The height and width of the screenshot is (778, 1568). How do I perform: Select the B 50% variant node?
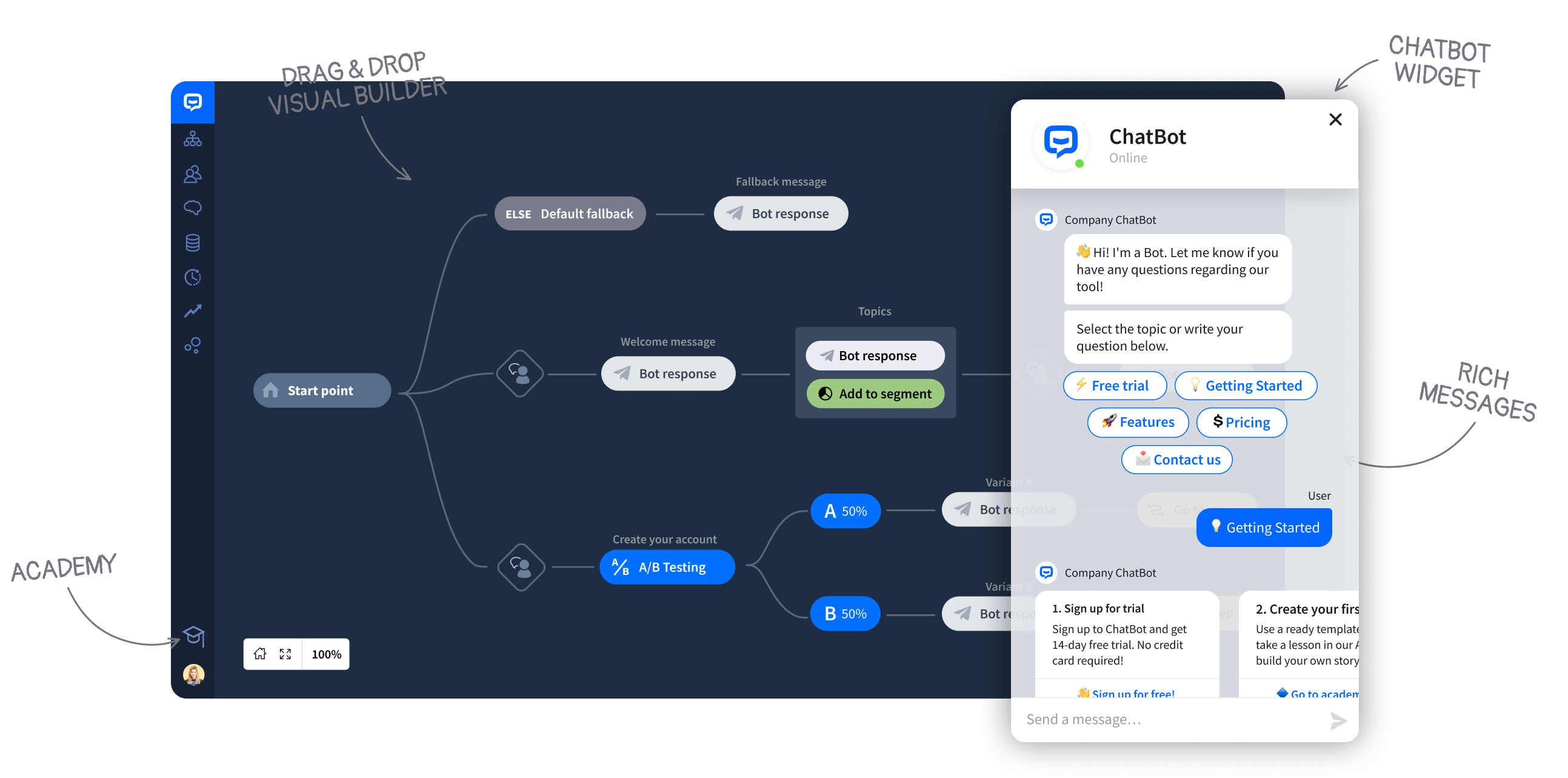coord(845,614)
